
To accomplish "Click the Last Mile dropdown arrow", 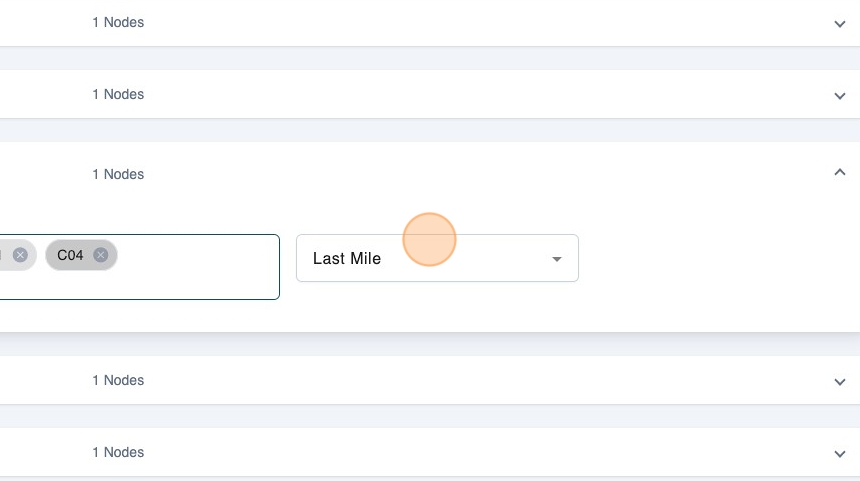I will click(x=557, y=259).
